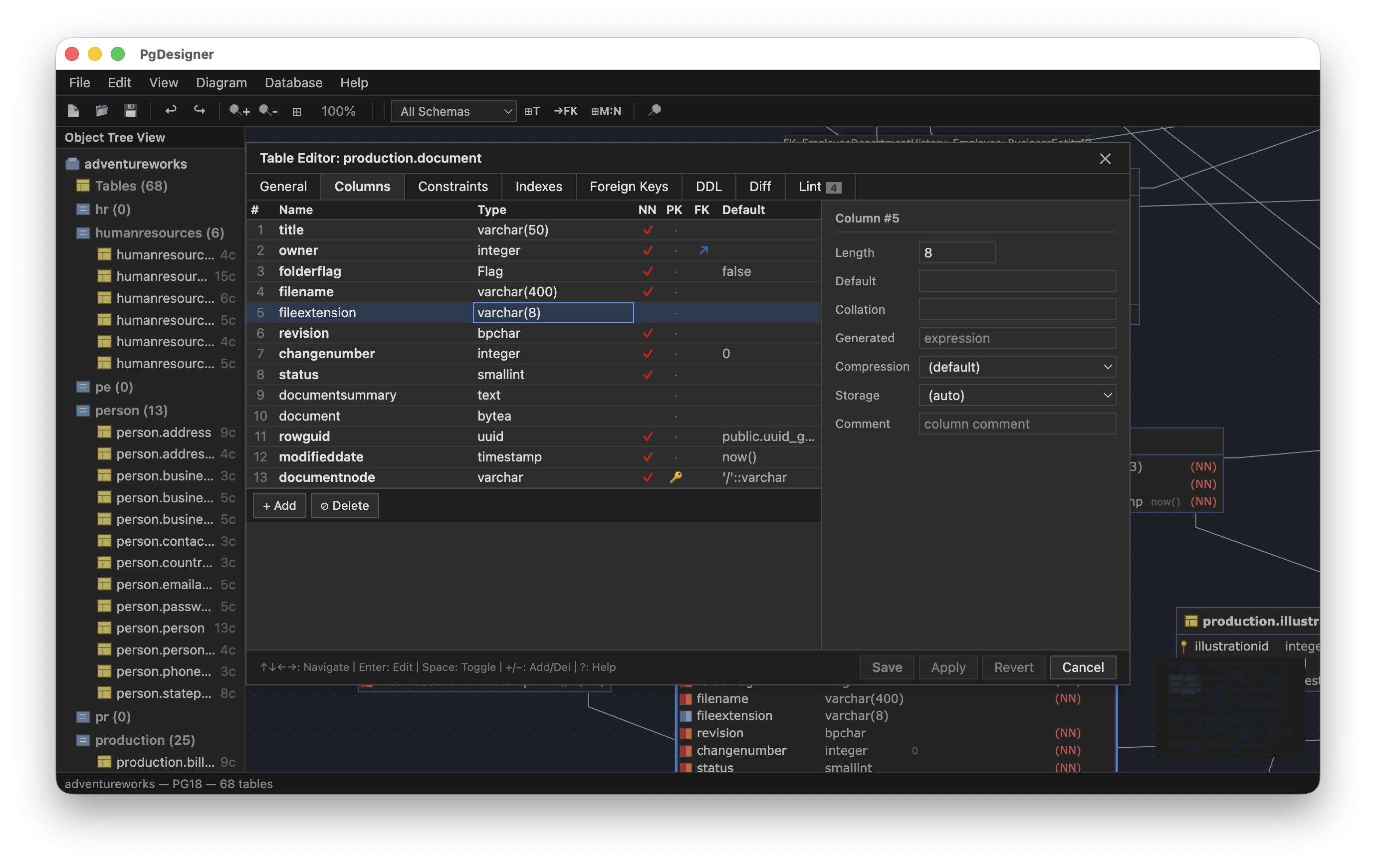Add a new column with the Add button

(279, 505)
